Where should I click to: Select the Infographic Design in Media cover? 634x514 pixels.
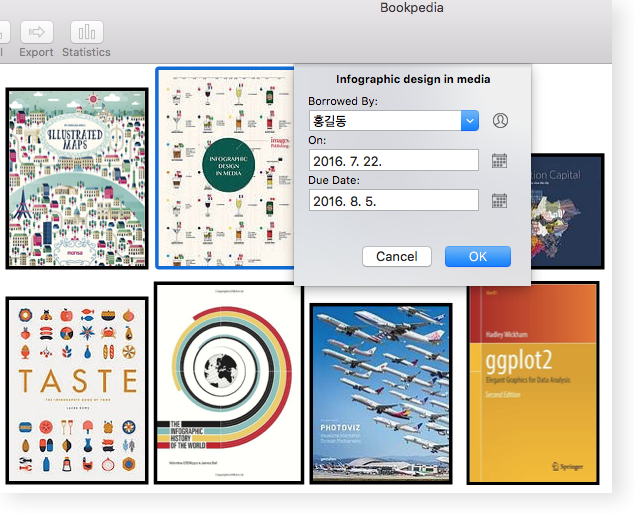(225, 168)
